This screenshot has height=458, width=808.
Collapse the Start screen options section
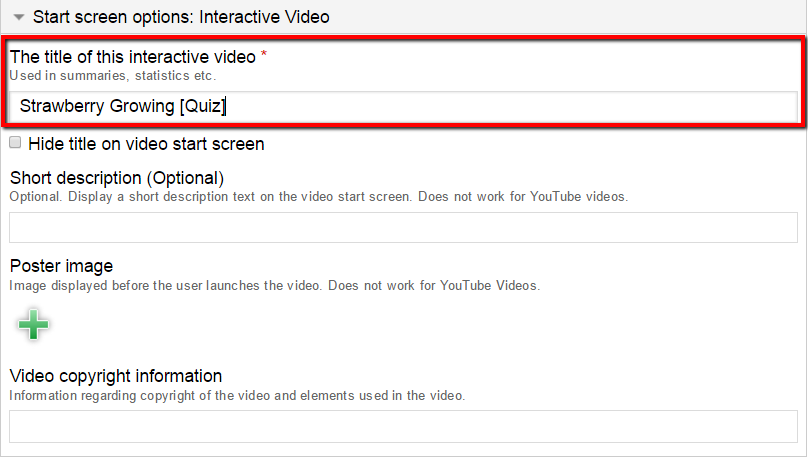(19, 17)
